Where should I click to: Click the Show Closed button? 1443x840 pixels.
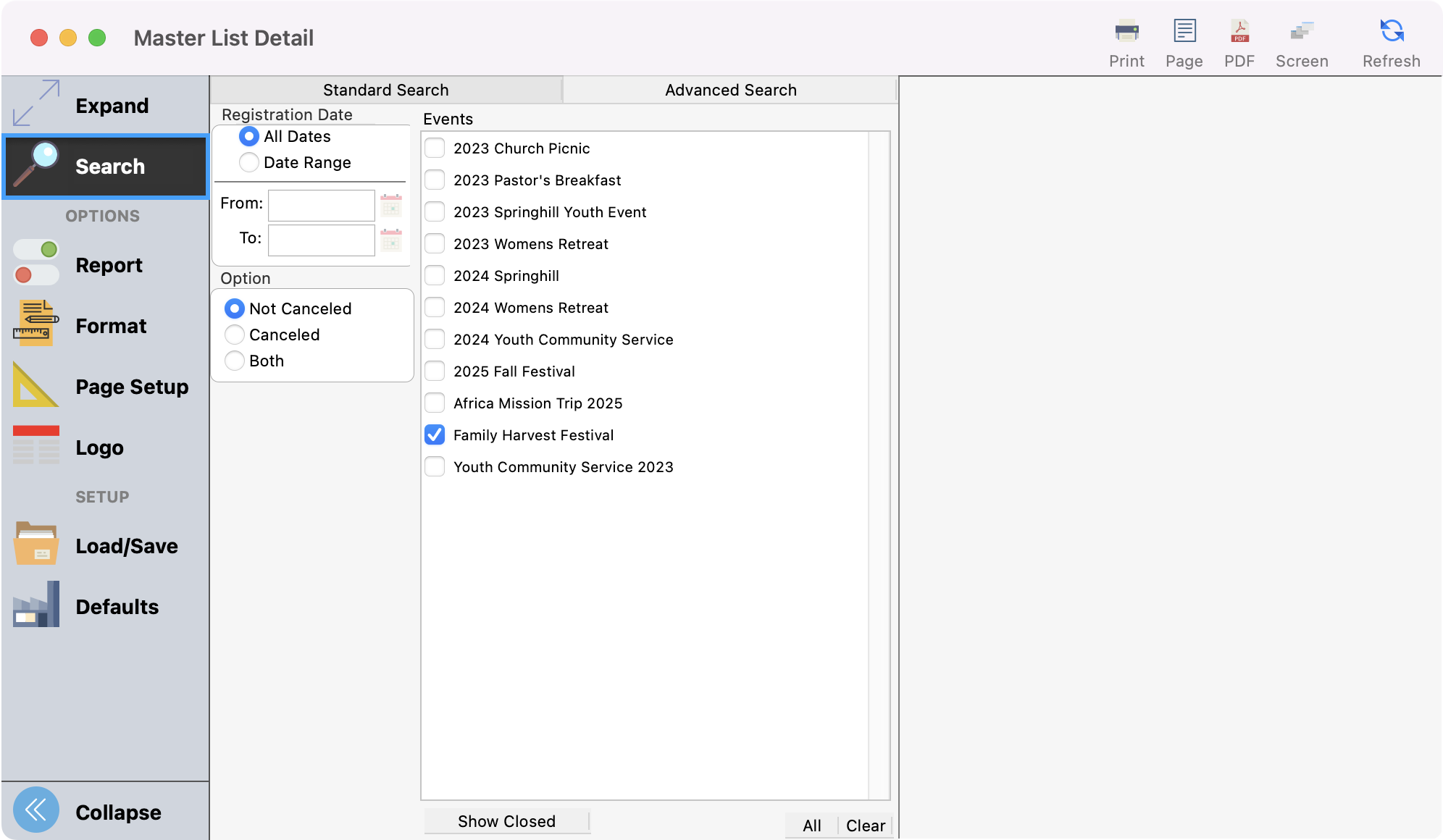click(506, 821)
